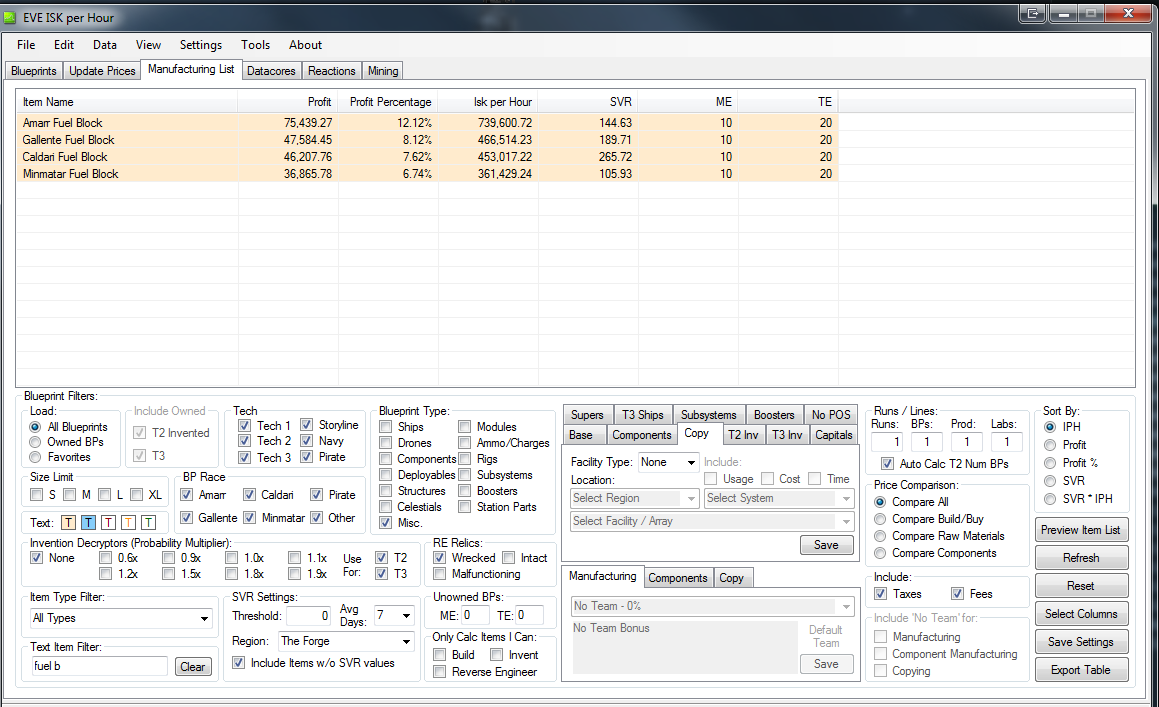The image size is (1159, 707).
Task: Switch to the Update Prices tab
Action: (x=102, y=71)
